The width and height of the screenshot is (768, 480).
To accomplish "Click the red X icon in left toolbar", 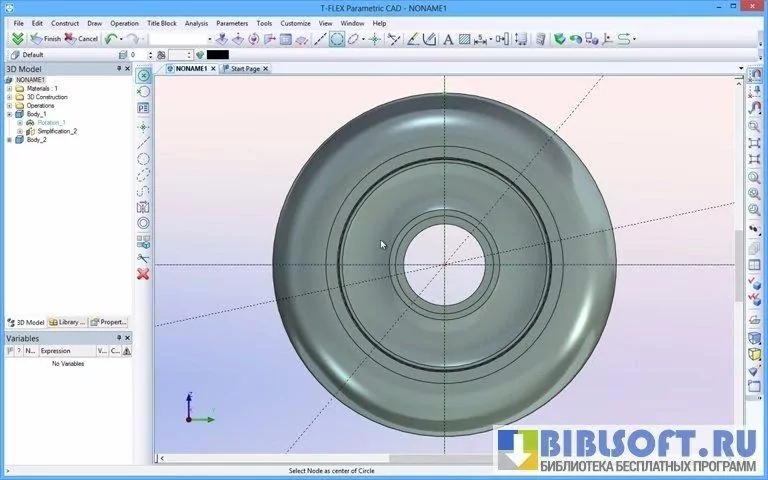I will (143, 273).
